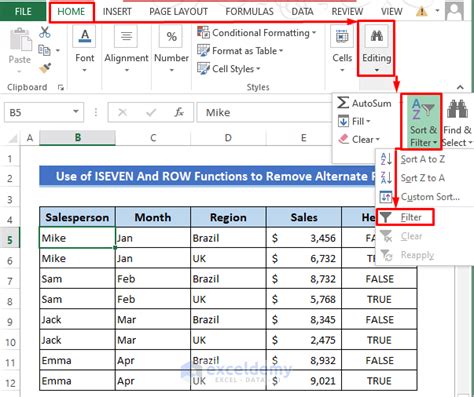Click the Select All corner triangle
Screen dimensions: 474x397
pos(12,138)
